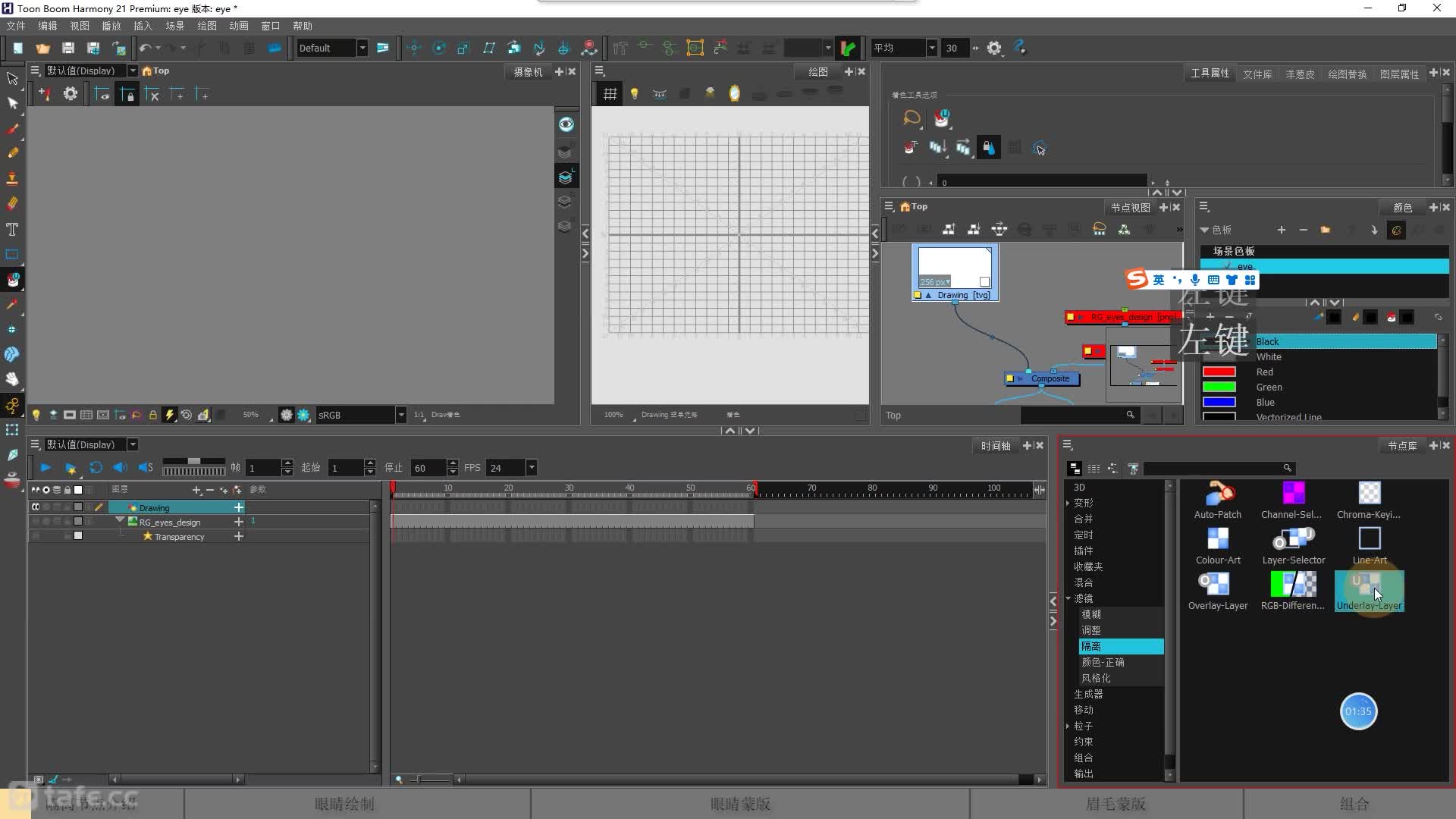Select the Colour-Art node in library
1456x819 pixels.
[1218, 545]
